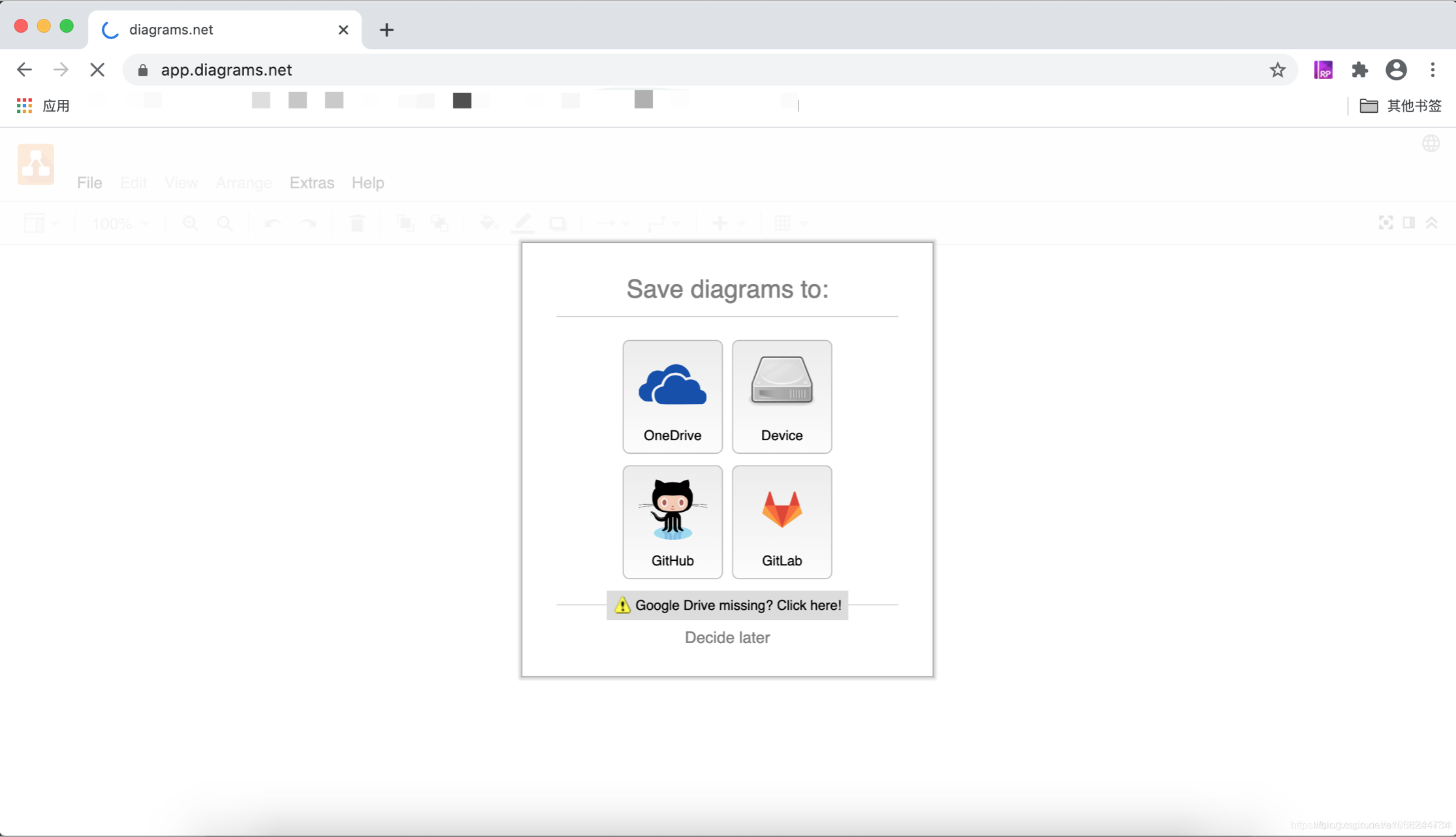Click the undo arrow icon
Image resolution: width=1456 pixels, height=837 pixels.
point(273,223)
